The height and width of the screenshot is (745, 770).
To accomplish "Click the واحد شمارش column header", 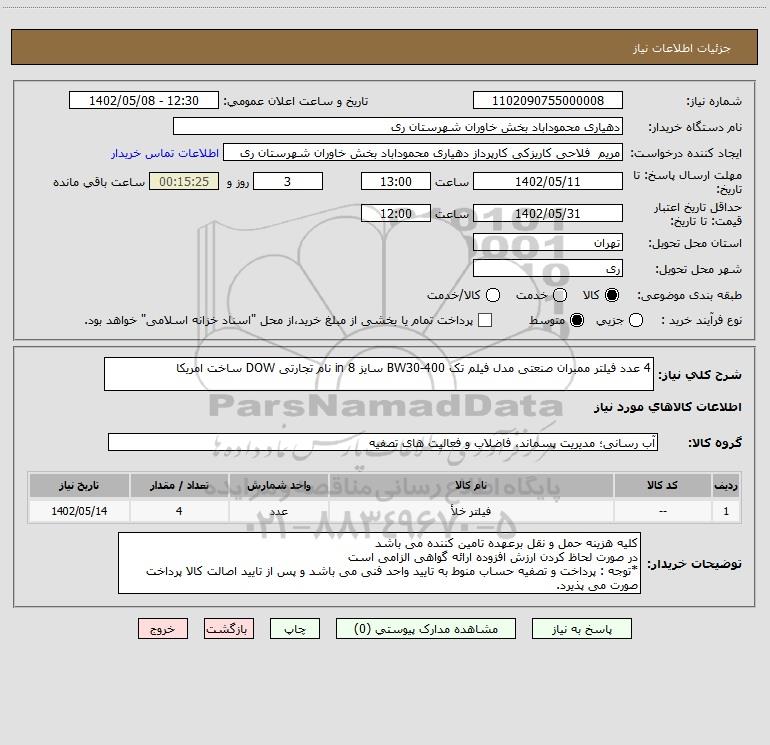I will (278, 486).
